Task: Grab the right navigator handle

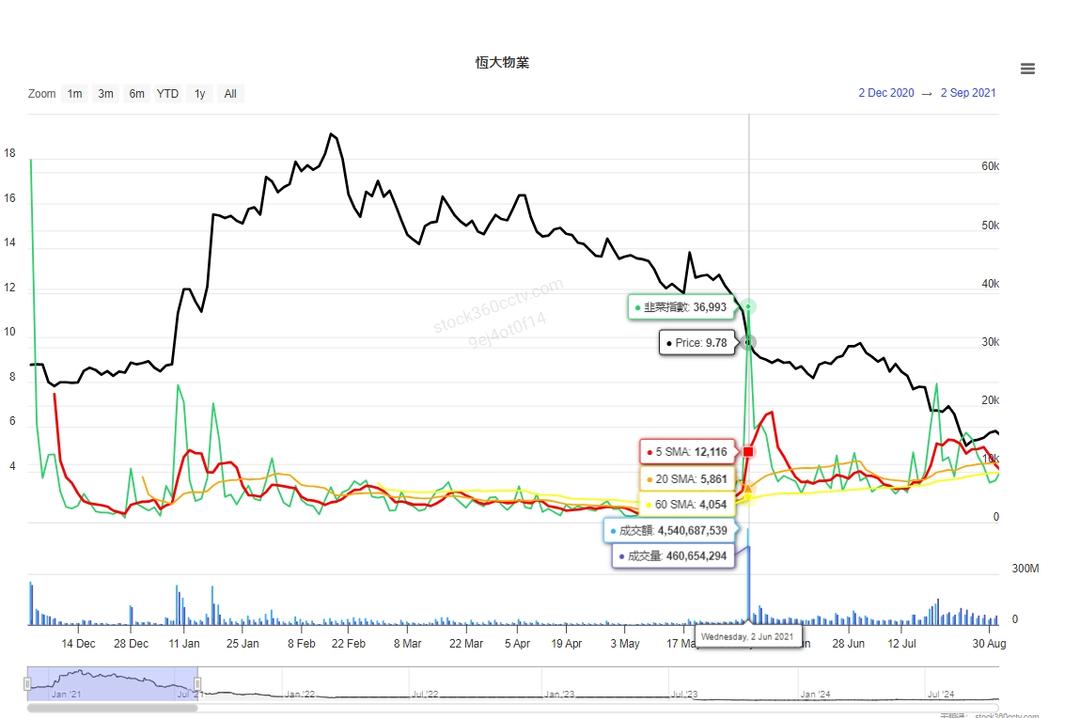Action: [198, 684]
